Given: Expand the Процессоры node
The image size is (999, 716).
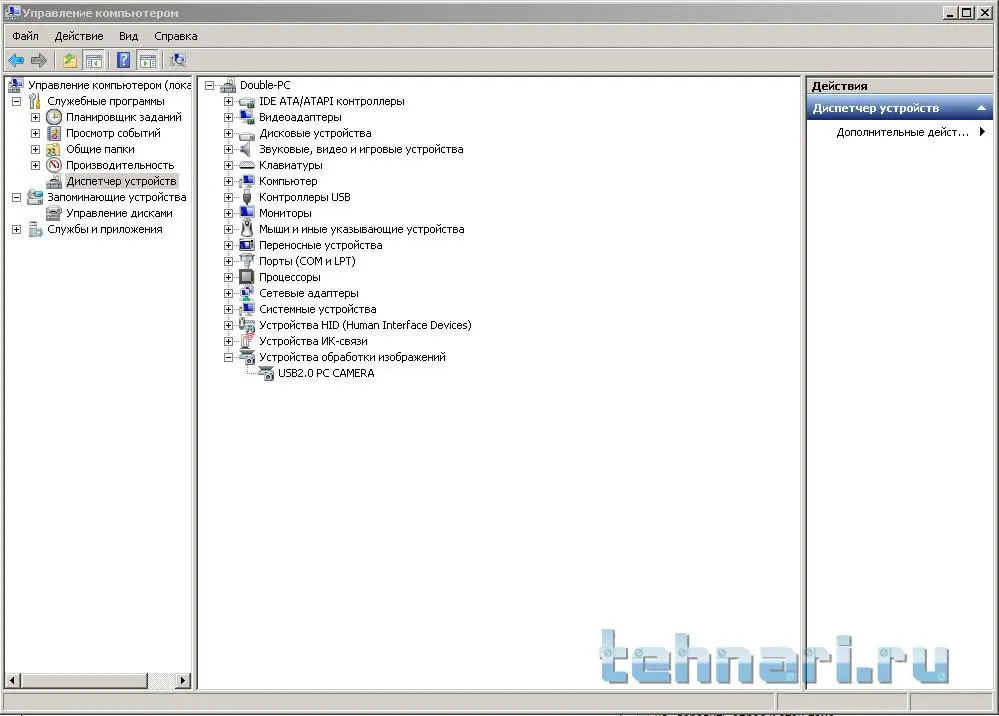Looking at the screenshot, I should click(228, 277).
